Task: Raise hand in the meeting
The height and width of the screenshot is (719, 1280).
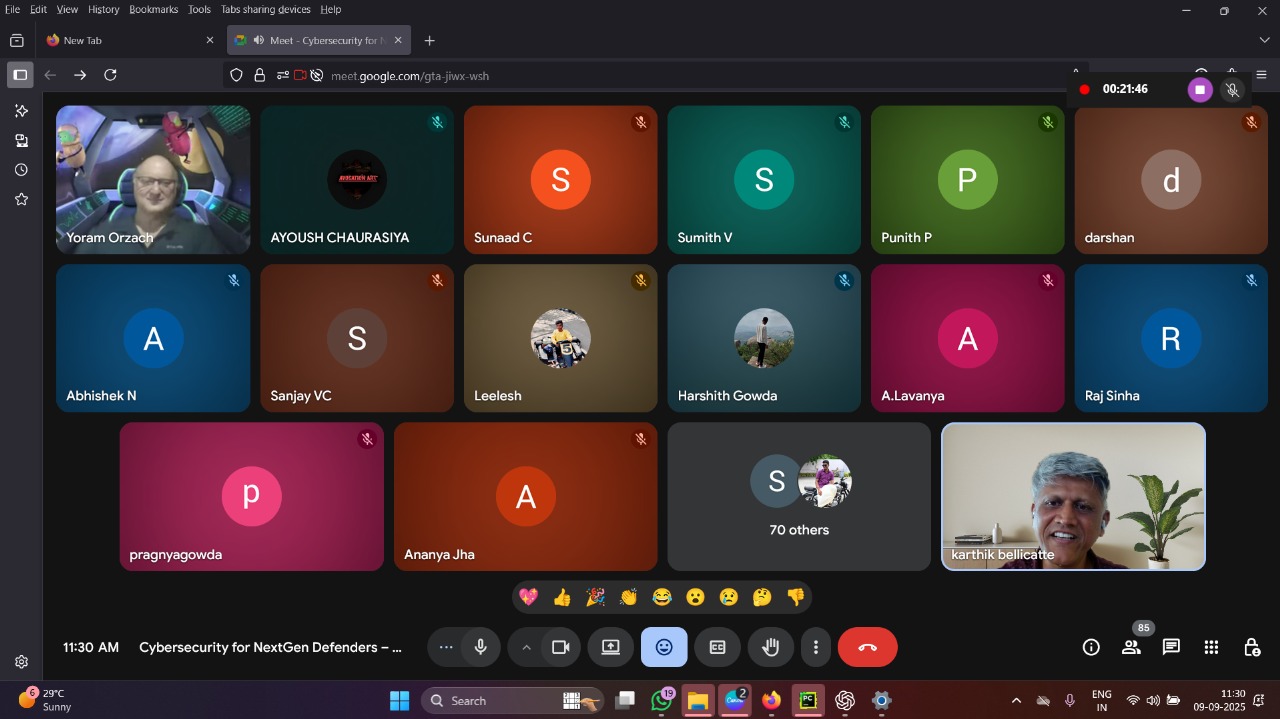Action: [770, 647]
